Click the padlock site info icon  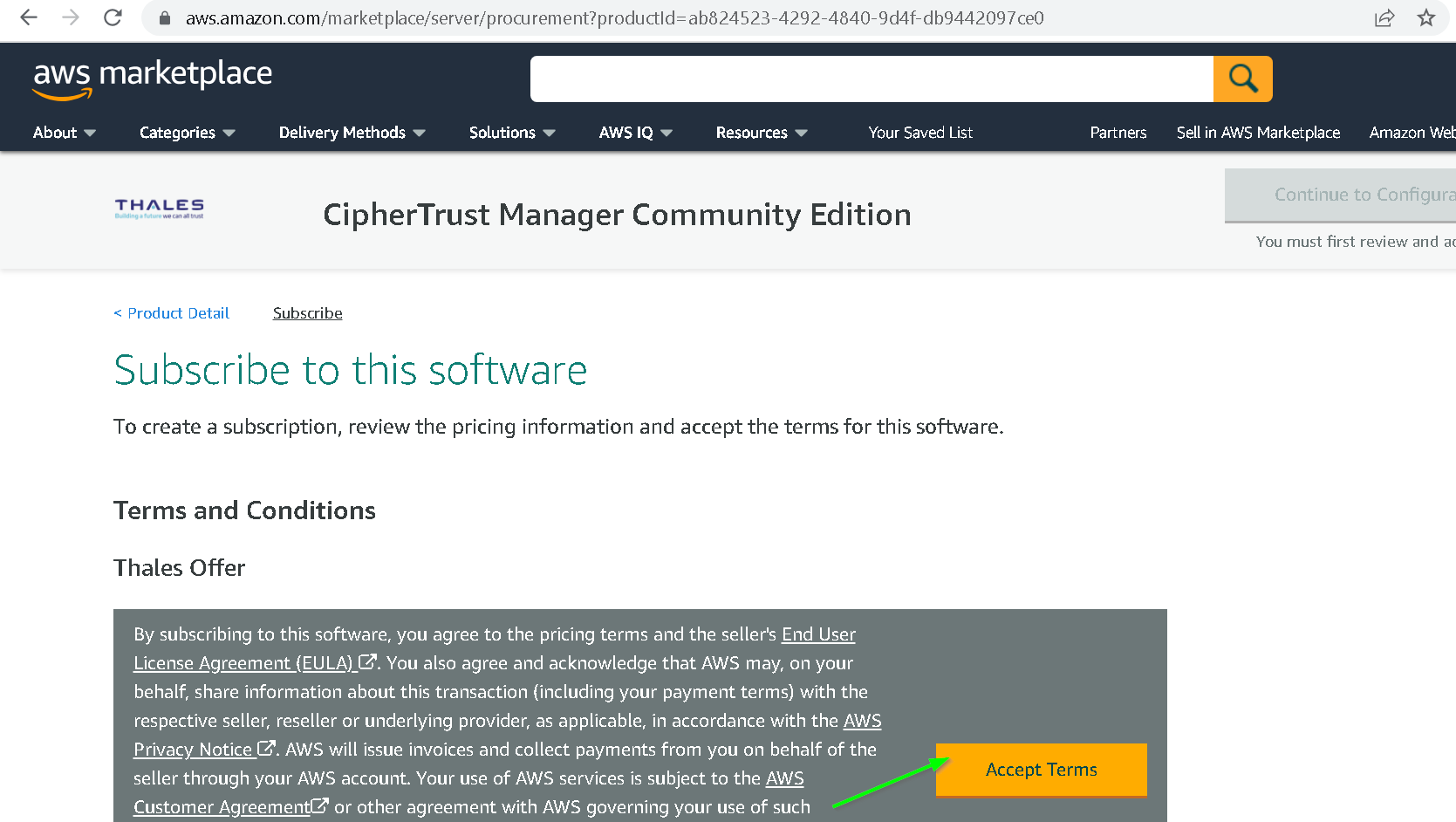pyautogui.click(x=165, y=18)
